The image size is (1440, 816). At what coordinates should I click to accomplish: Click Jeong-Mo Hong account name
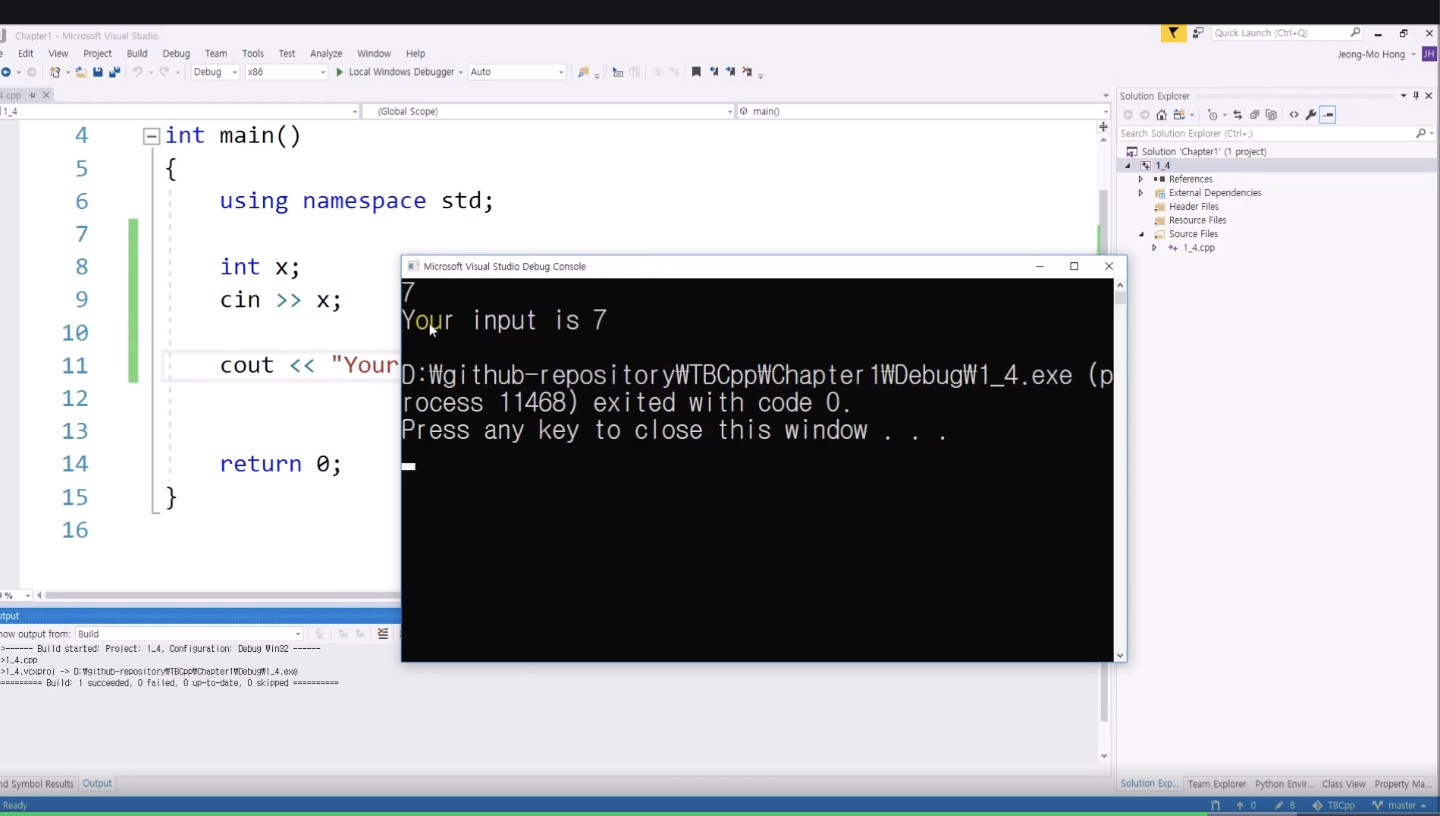(1371, 54)
